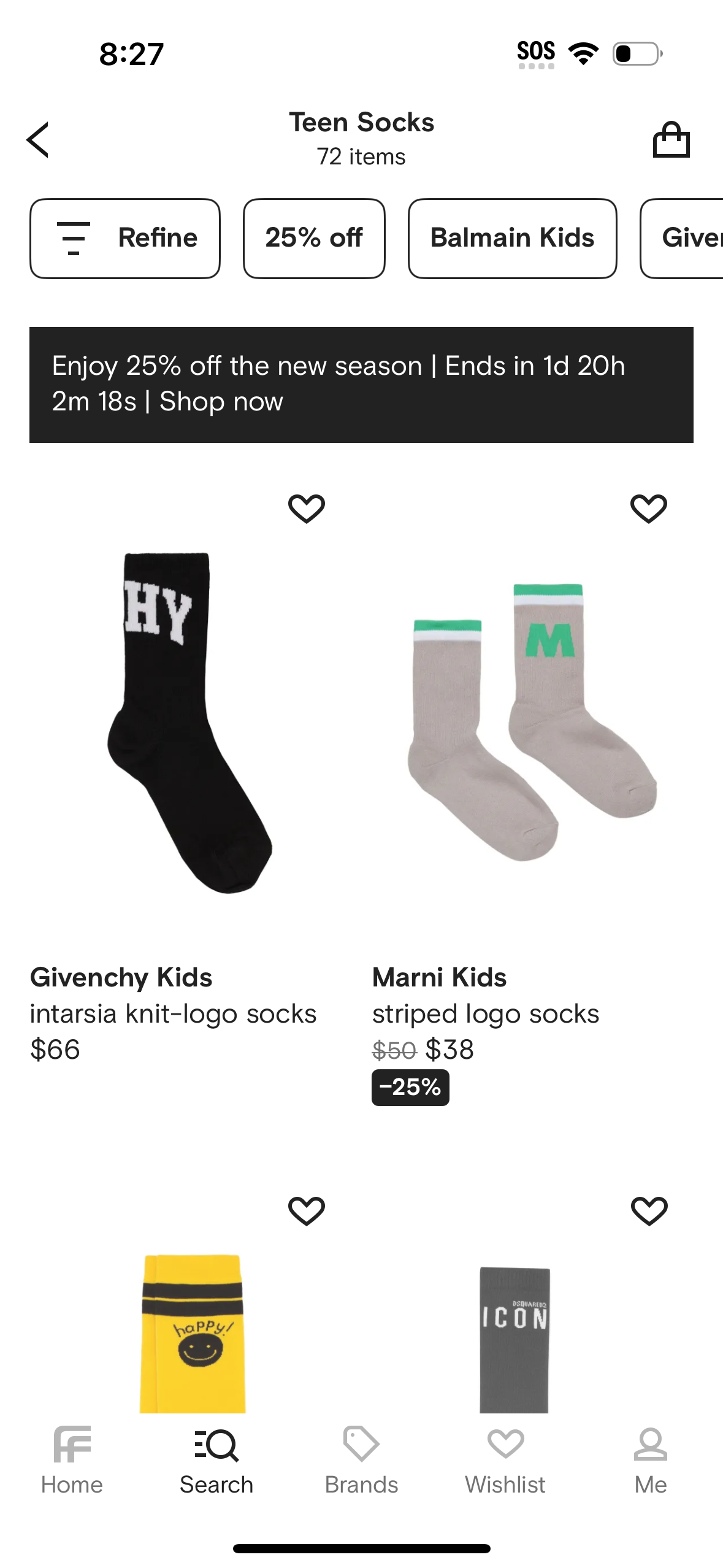Switch to the Search tab
The image size is (723, 1568).
click(216, 1461)
